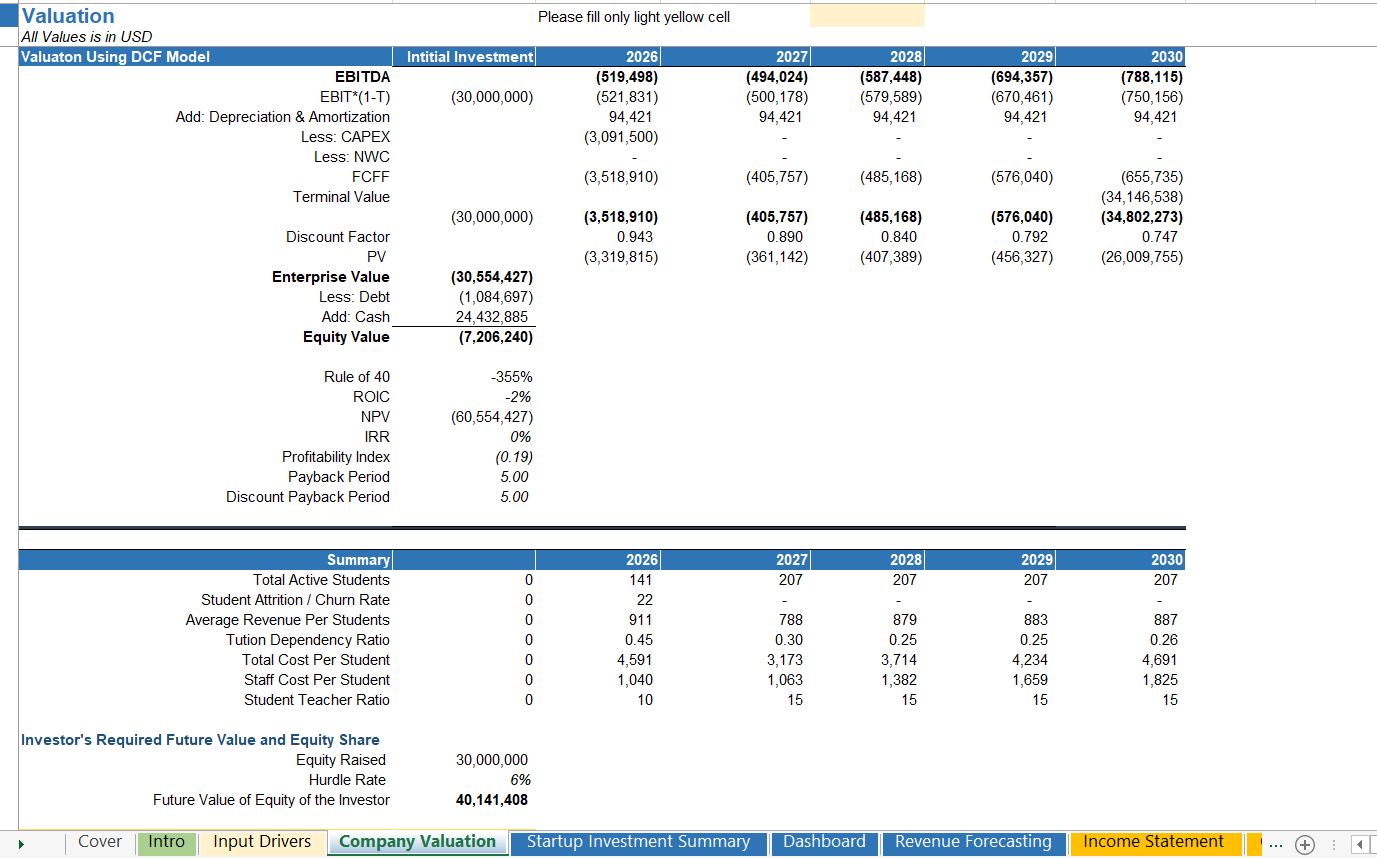Viewport: 1377px width, 858px height.
Task: Open the Dashboard sheet
Action: pyautogui.click(x=824, y=843)
